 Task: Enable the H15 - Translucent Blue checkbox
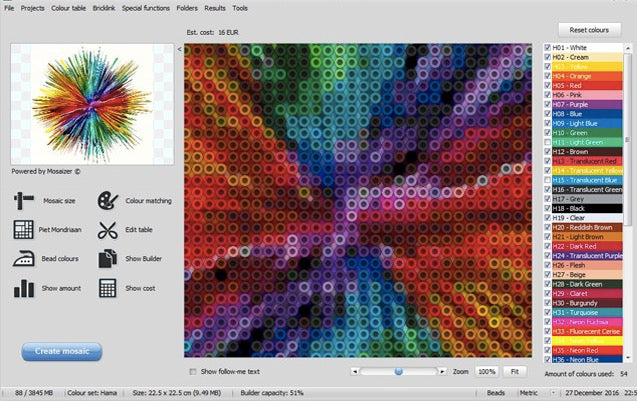[548, 180]
